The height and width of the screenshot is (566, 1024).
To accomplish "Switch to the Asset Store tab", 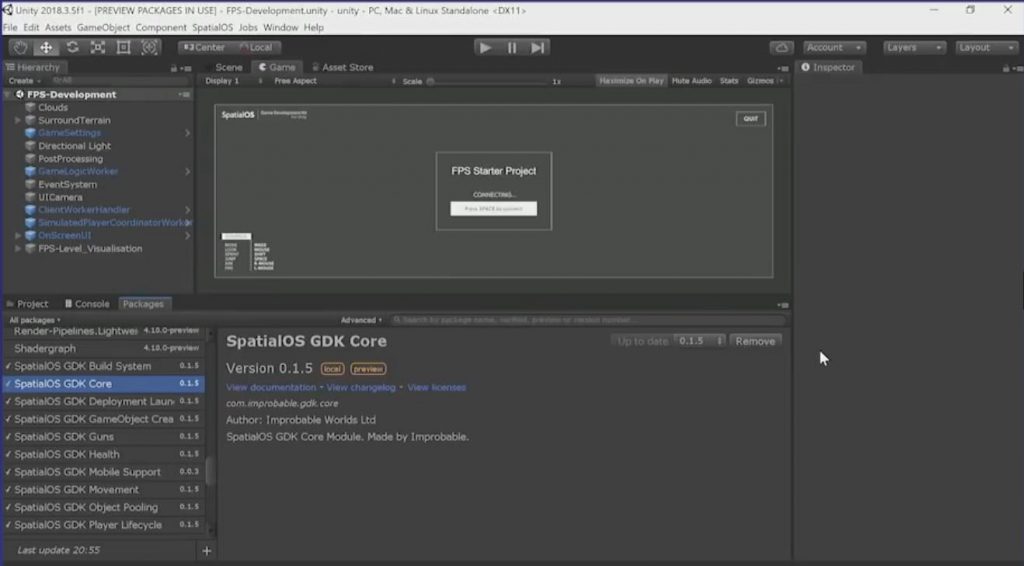I will point(344,67).
